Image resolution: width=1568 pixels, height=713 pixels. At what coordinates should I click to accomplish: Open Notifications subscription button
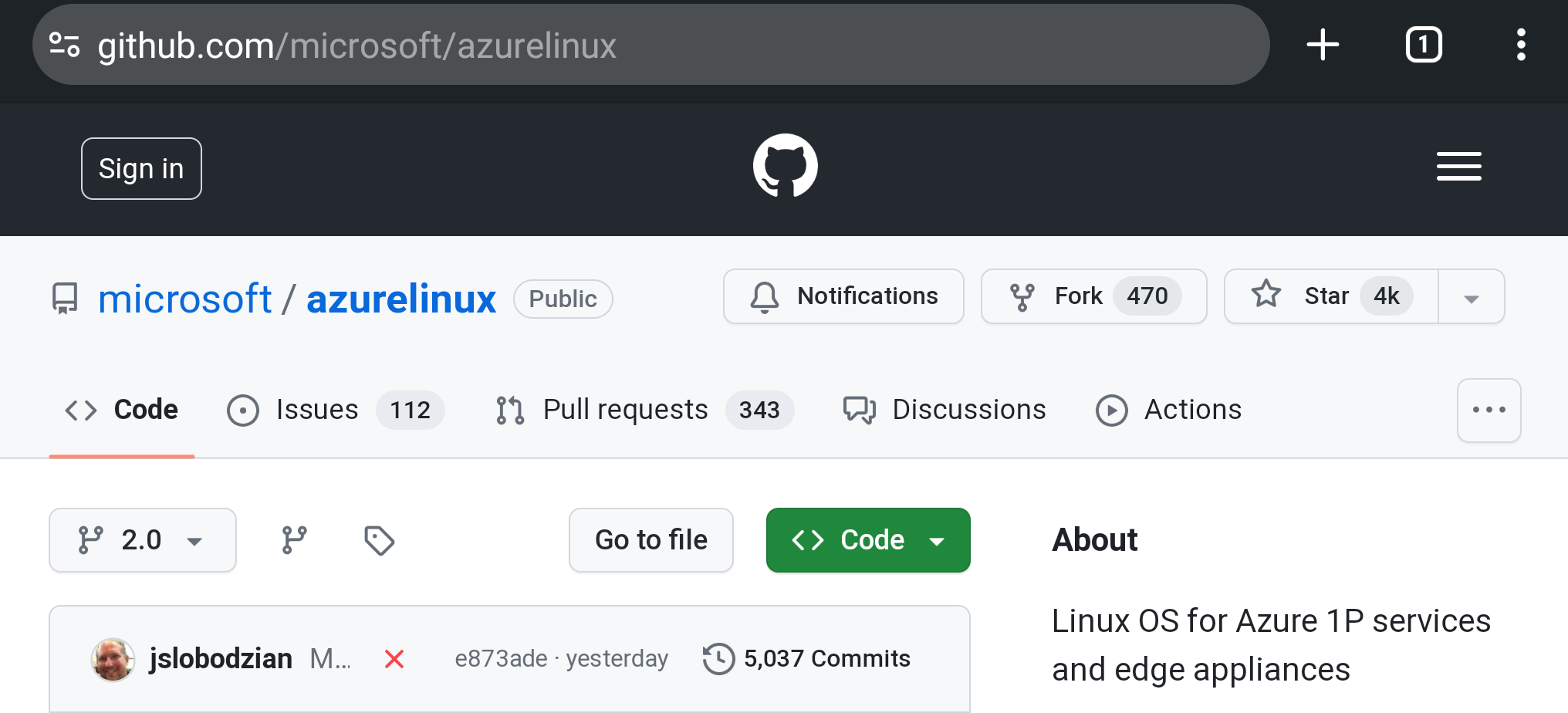coord(843,296)
